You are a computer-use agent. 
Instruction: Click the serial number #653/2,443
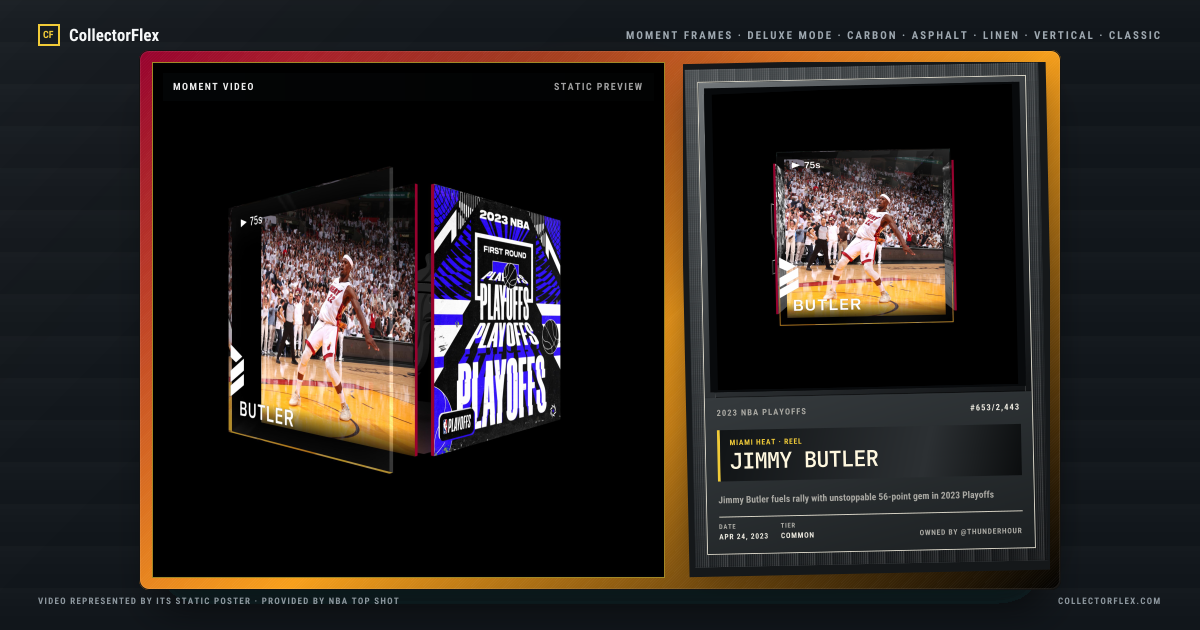995,408
